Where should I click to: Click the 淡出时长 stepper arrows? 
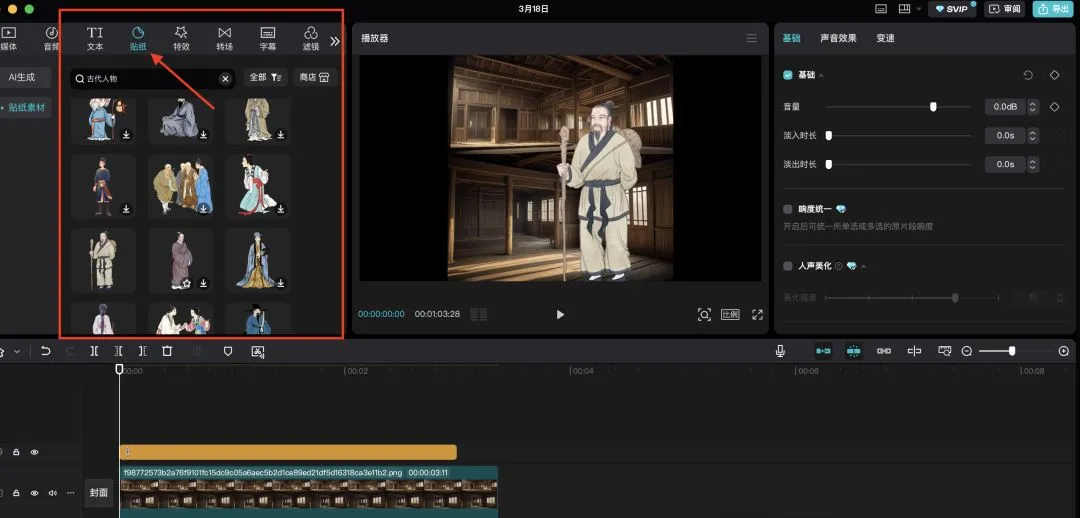[1032, 165]
